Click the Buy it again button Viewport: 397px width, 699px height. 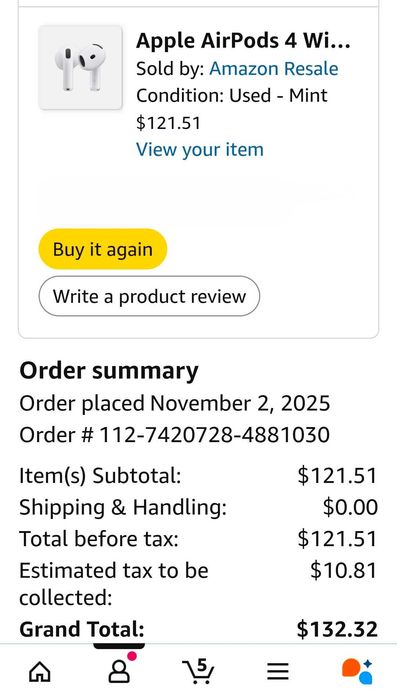[103, 249]
